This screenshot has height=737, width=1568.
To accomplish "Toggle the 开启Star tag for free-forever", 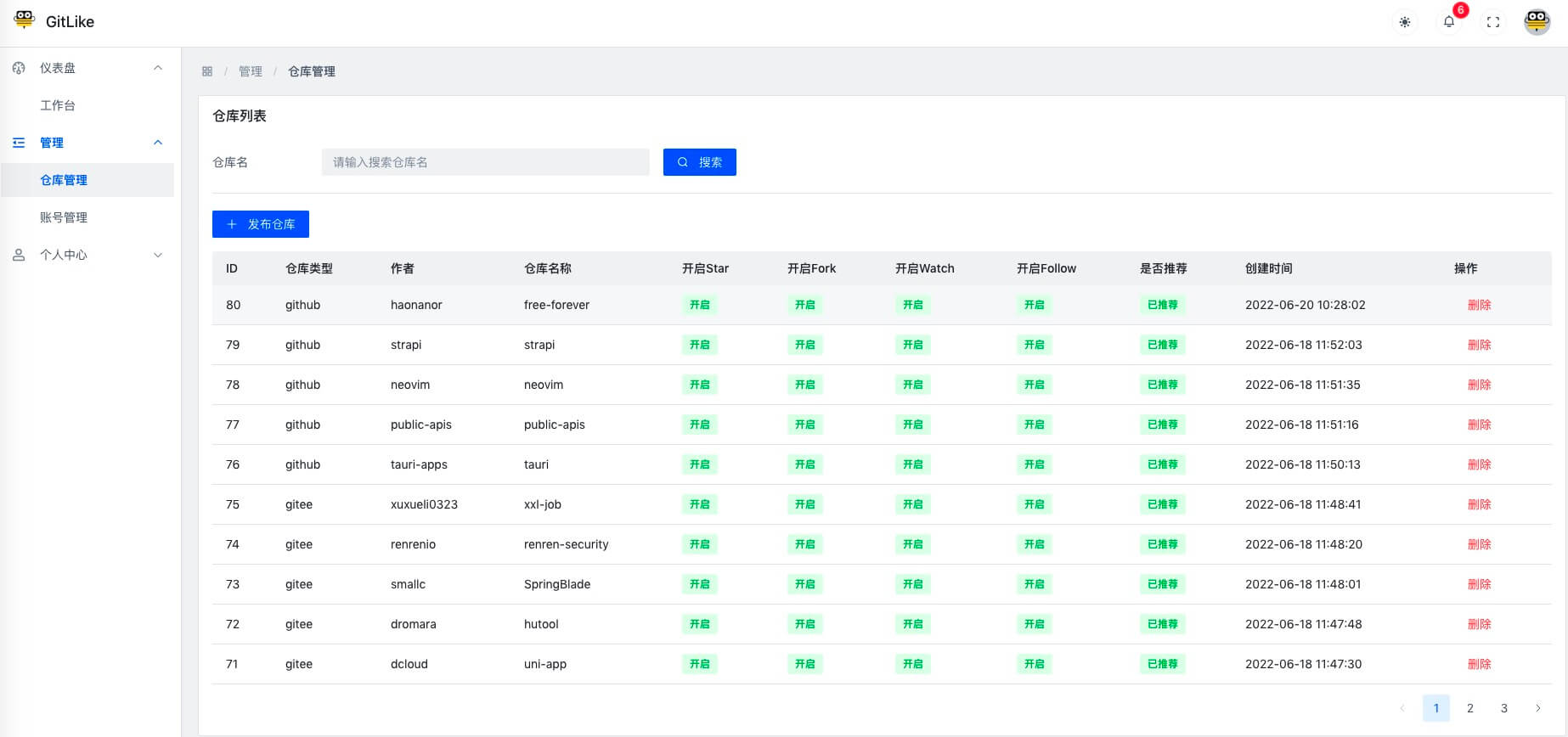I will tap(700, 305).
